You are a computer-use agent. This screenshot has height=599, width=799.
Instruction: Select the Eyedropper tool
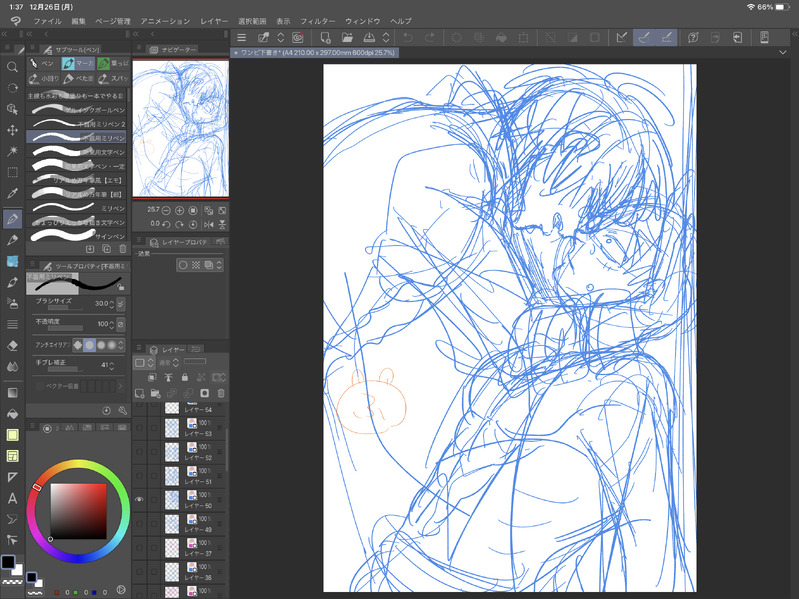tap(12, 193)
